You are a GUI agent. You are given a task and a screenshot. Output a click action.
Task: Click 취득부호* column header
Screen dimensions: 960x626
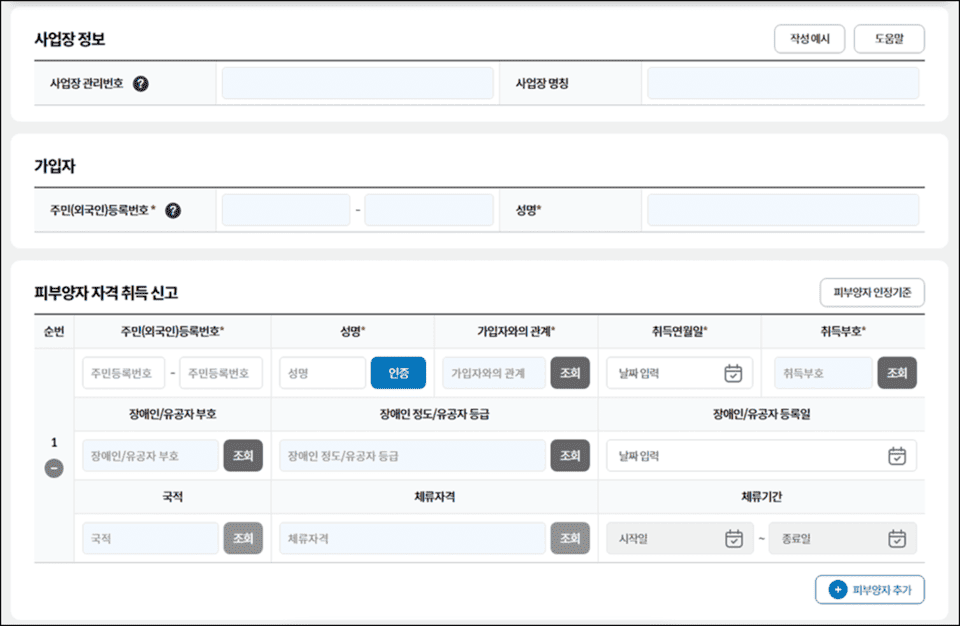pos(843,331)
